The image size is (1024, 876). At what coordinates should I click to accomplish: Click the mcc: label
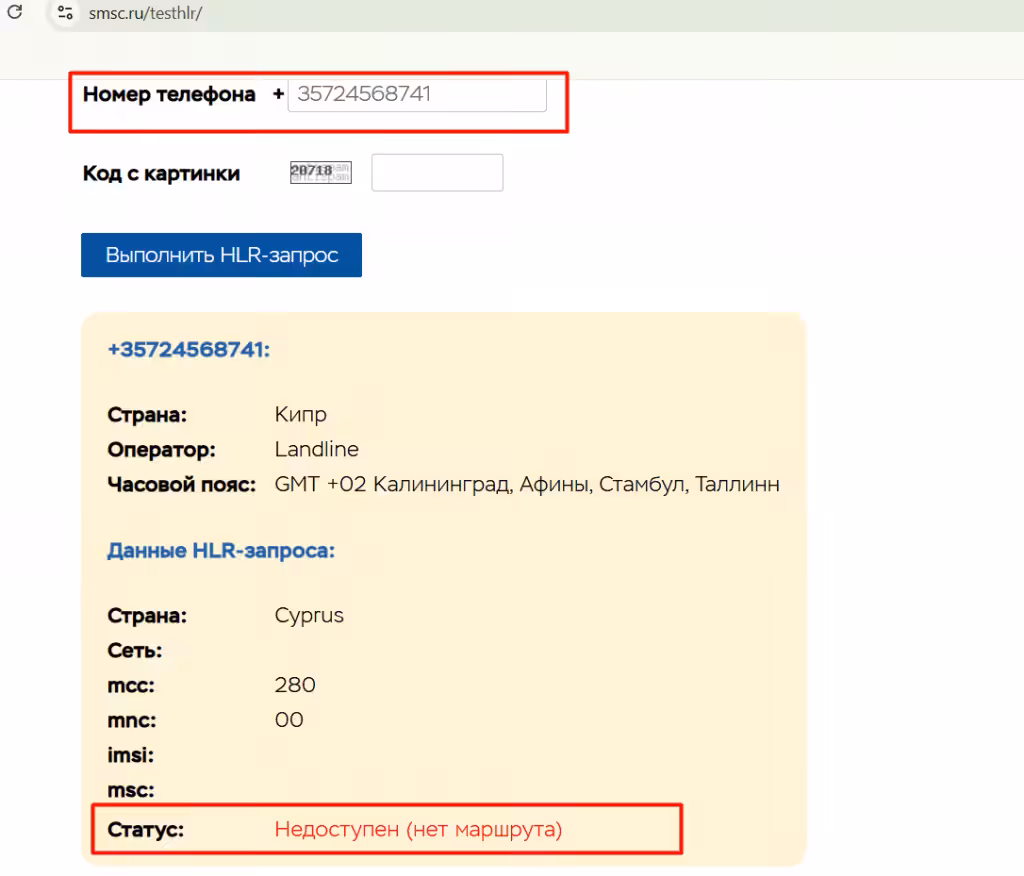(131, 686)
